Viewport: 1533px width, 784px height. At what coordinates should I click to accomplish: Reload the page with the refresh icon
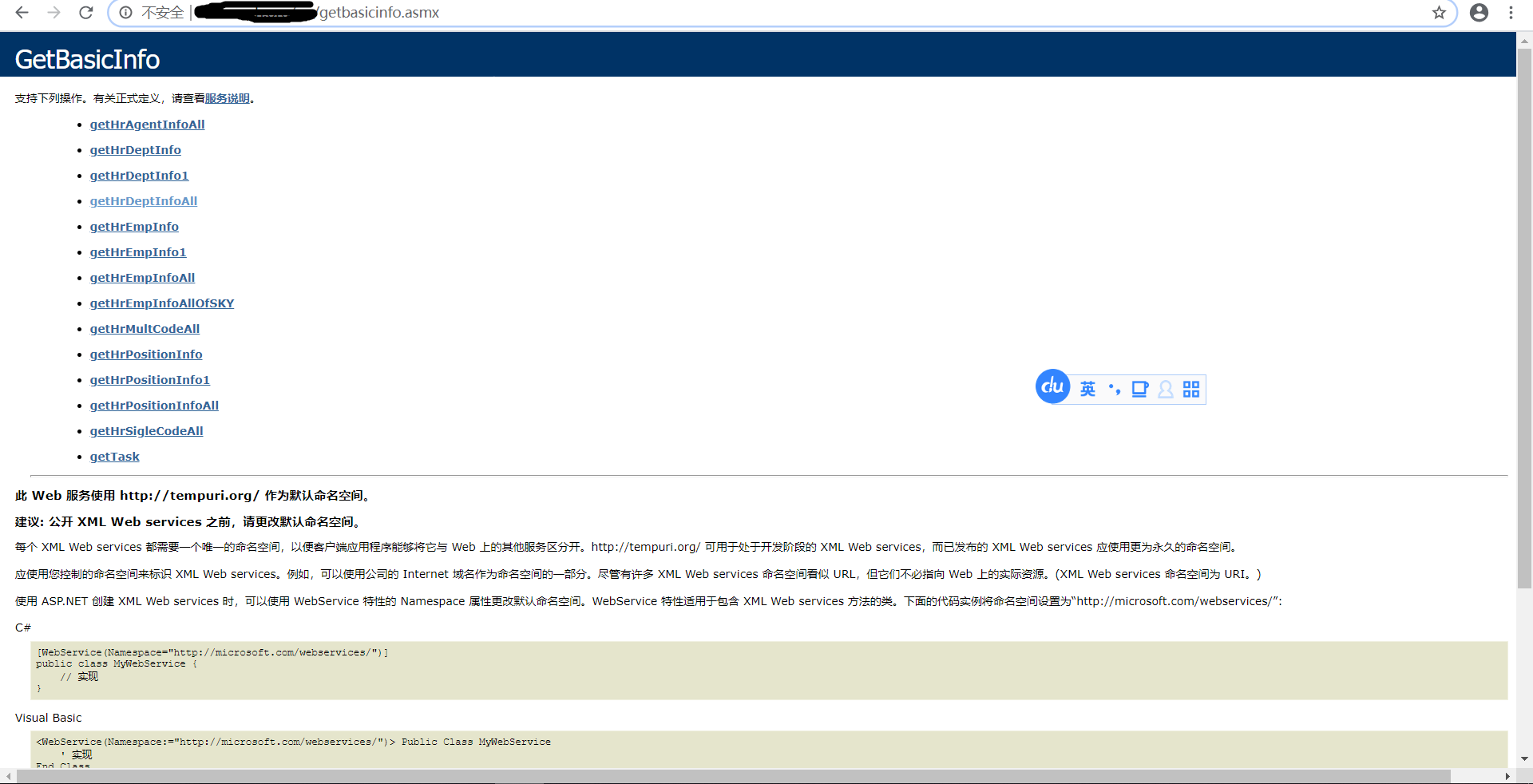[x=86, y=13]
